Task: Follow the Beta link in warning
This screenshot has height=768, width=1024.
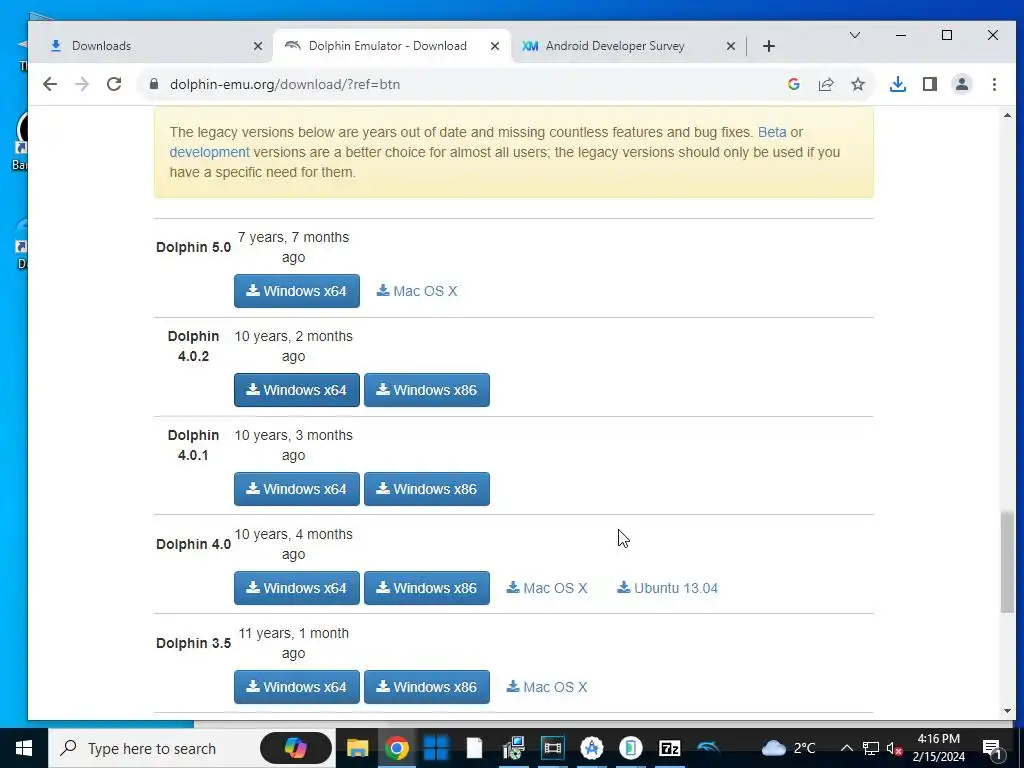Action: [772, 132]
